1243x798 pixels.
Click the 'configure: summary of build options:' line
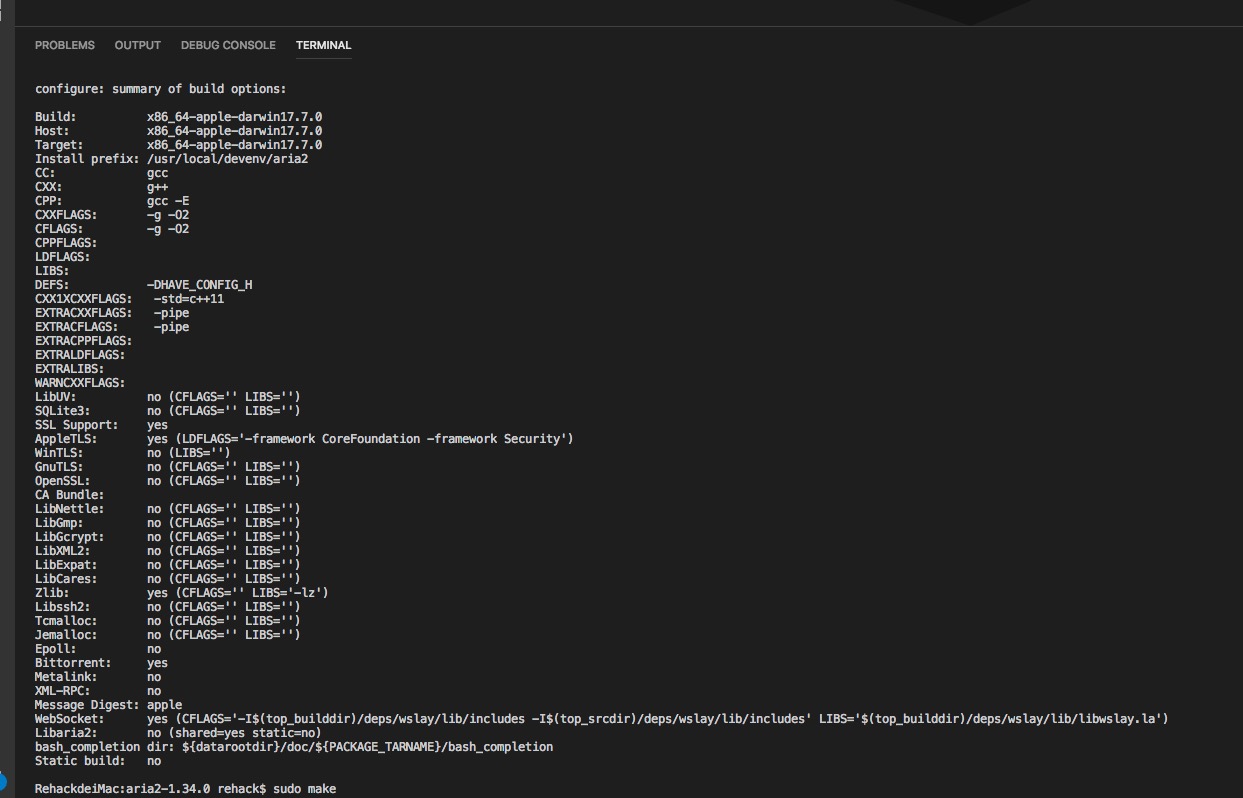click(161, 89)
